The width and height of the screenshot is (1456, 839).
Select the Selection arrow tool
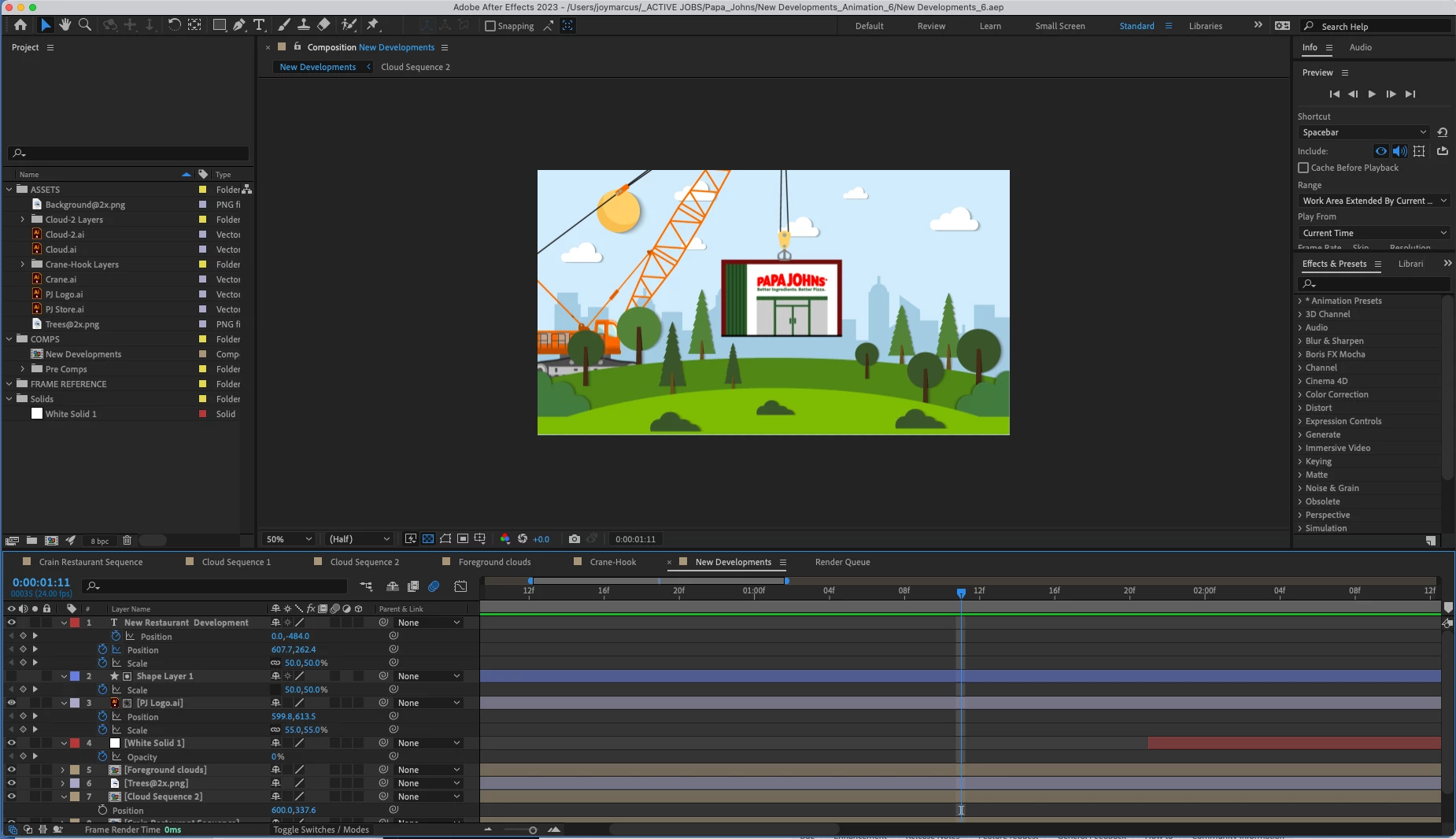[x=45, y=25]
